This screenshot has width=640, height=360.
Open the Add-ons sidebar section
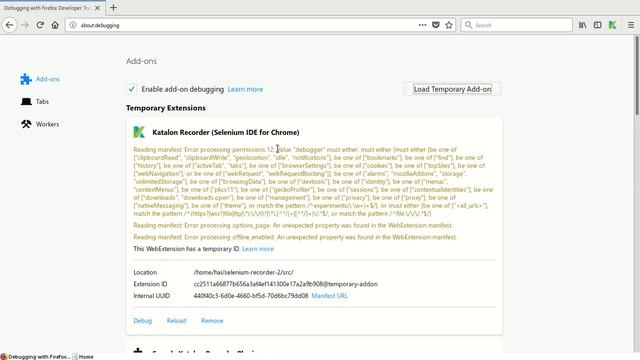click(47, 79)
